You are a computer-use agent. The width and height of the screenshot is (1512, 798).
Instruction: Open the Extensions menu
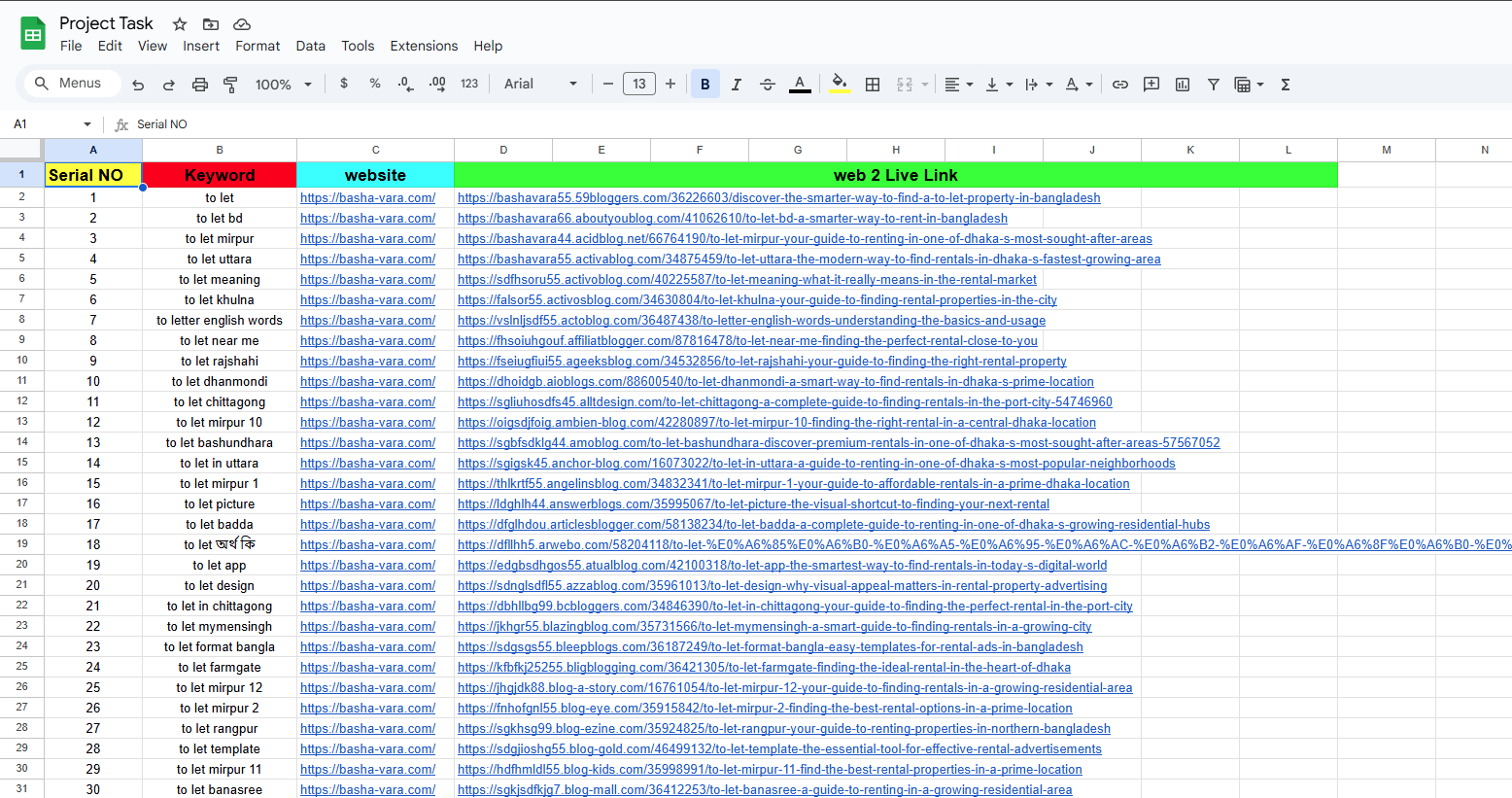[x=424, y=46]
